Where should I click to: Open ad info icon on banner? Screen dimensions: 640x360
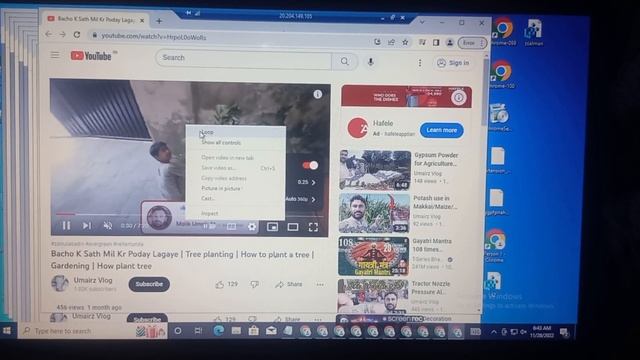tap(459, 98)
